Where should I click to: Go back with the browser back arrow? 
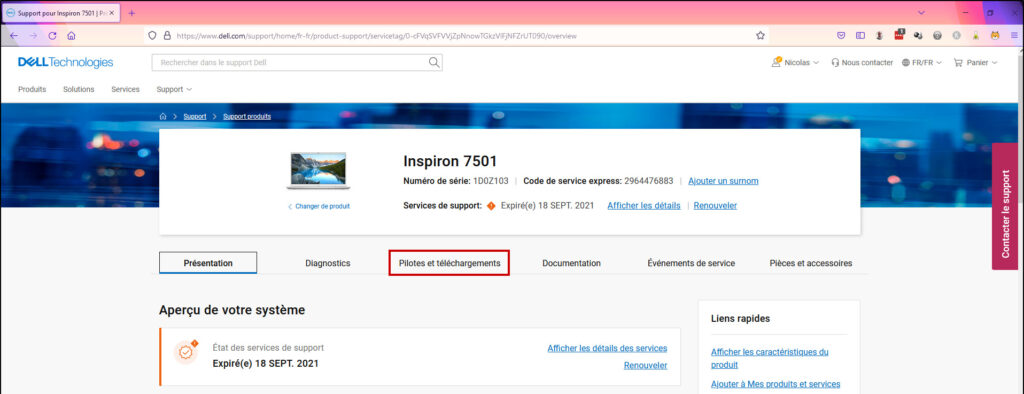[x=14, y=36]
